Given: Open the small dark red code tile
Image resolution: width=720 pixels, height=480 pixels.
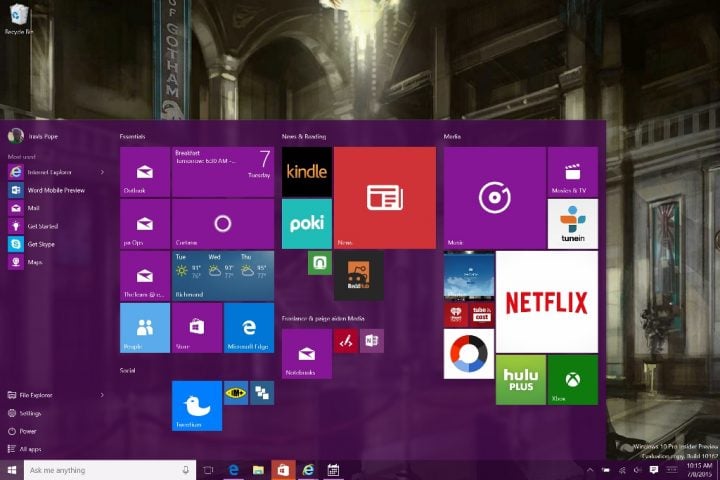Looking at the screenshot, I should pos(346,341).
